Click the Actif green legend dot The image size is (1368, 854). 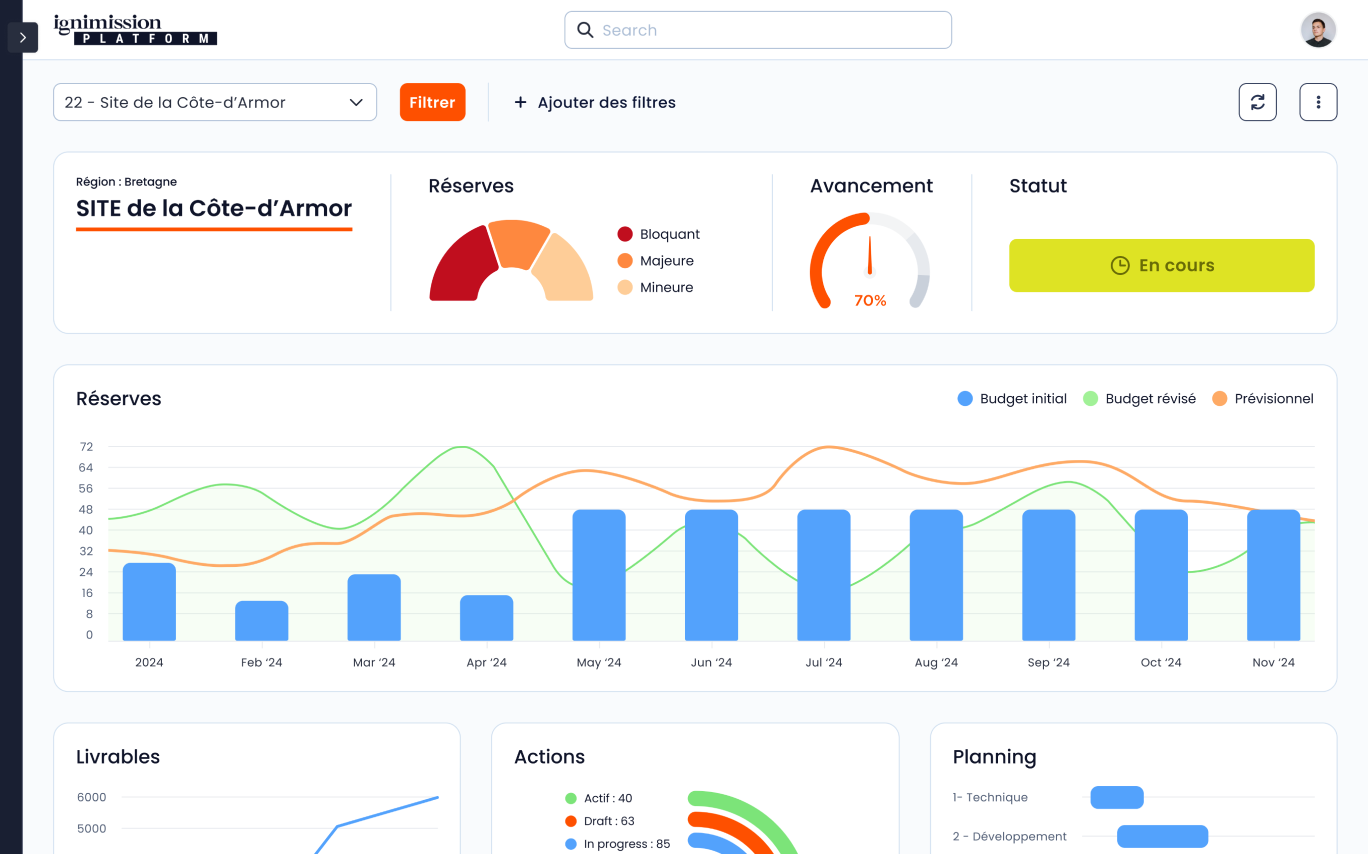(571, 799)
